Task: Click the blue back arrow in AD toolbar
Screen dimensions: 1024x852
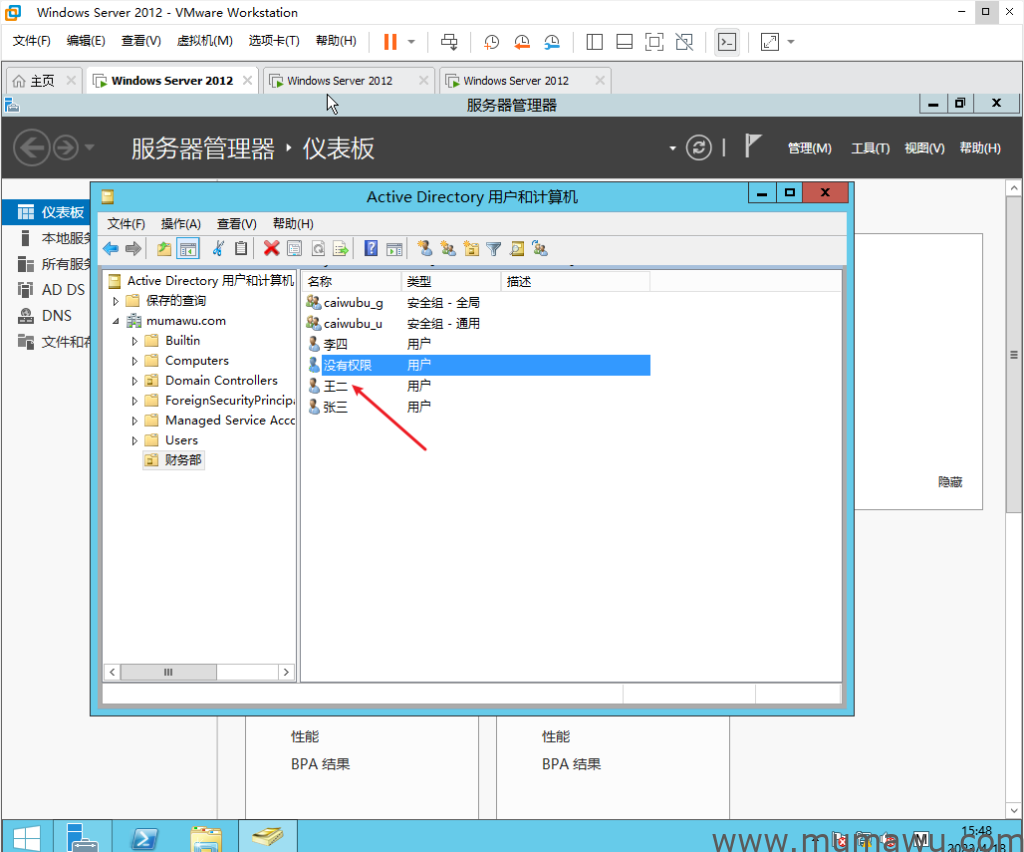Action: coord(111,249)
